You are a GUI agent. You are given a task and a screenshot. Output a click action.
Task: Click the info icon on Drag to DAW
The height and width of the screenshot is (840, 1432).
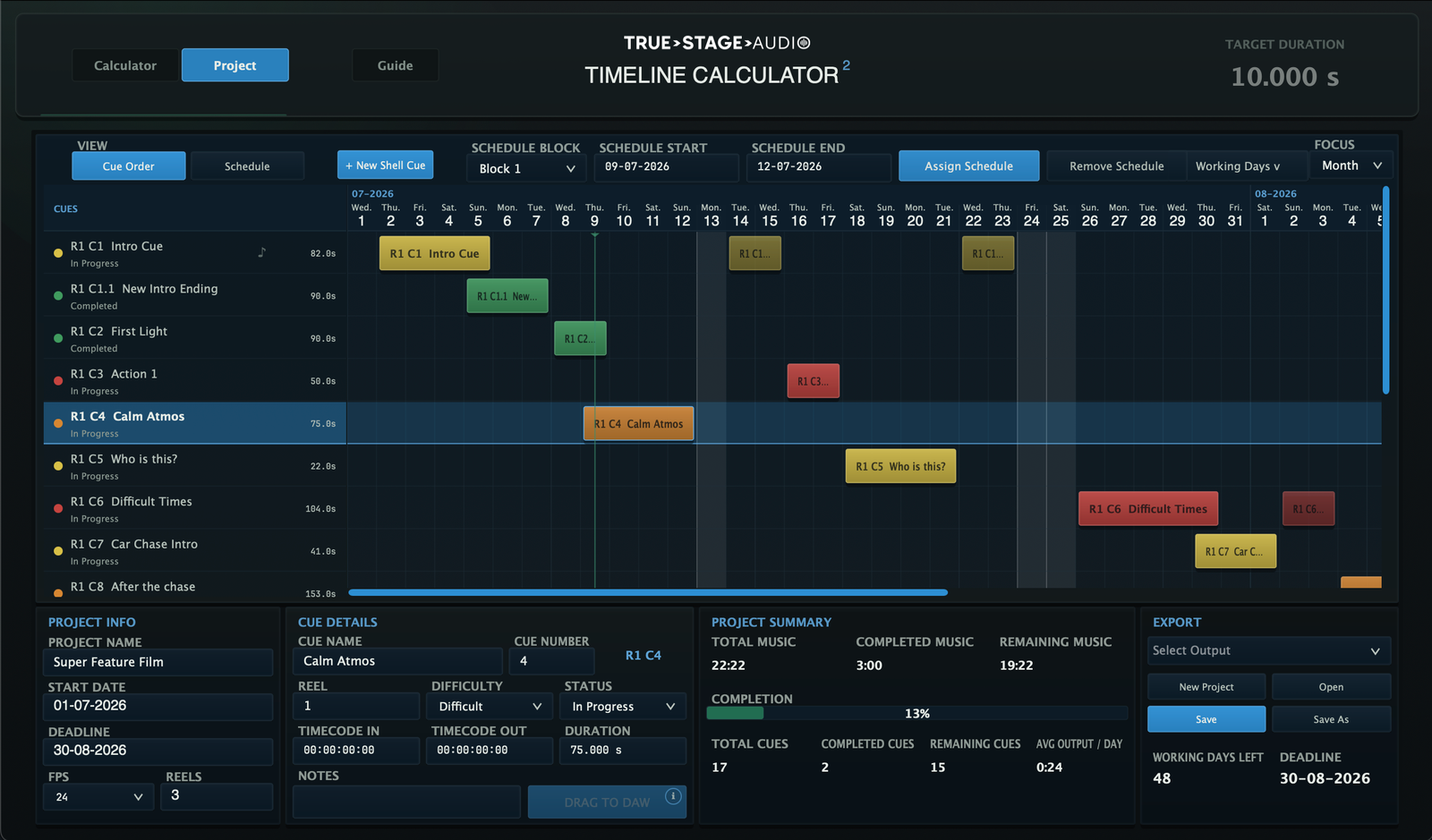(x=673, y=796)
